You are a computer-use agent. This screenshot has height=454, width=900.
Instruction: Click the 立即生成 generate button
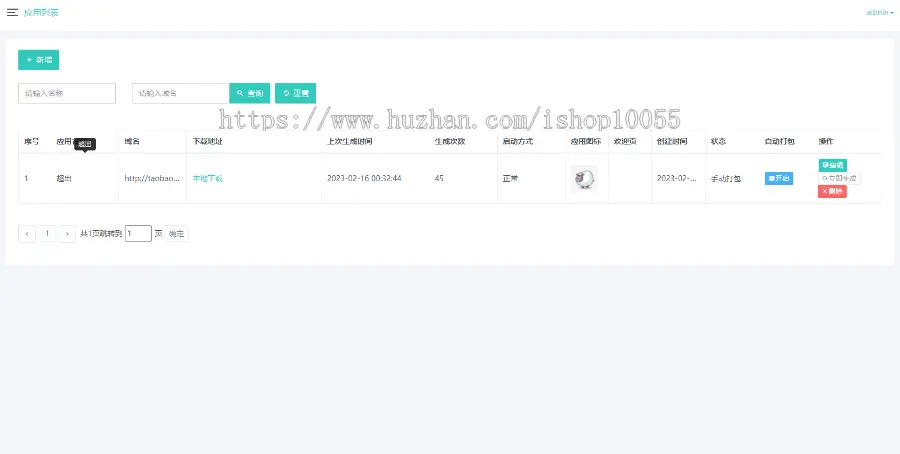(x=839, y=179)
